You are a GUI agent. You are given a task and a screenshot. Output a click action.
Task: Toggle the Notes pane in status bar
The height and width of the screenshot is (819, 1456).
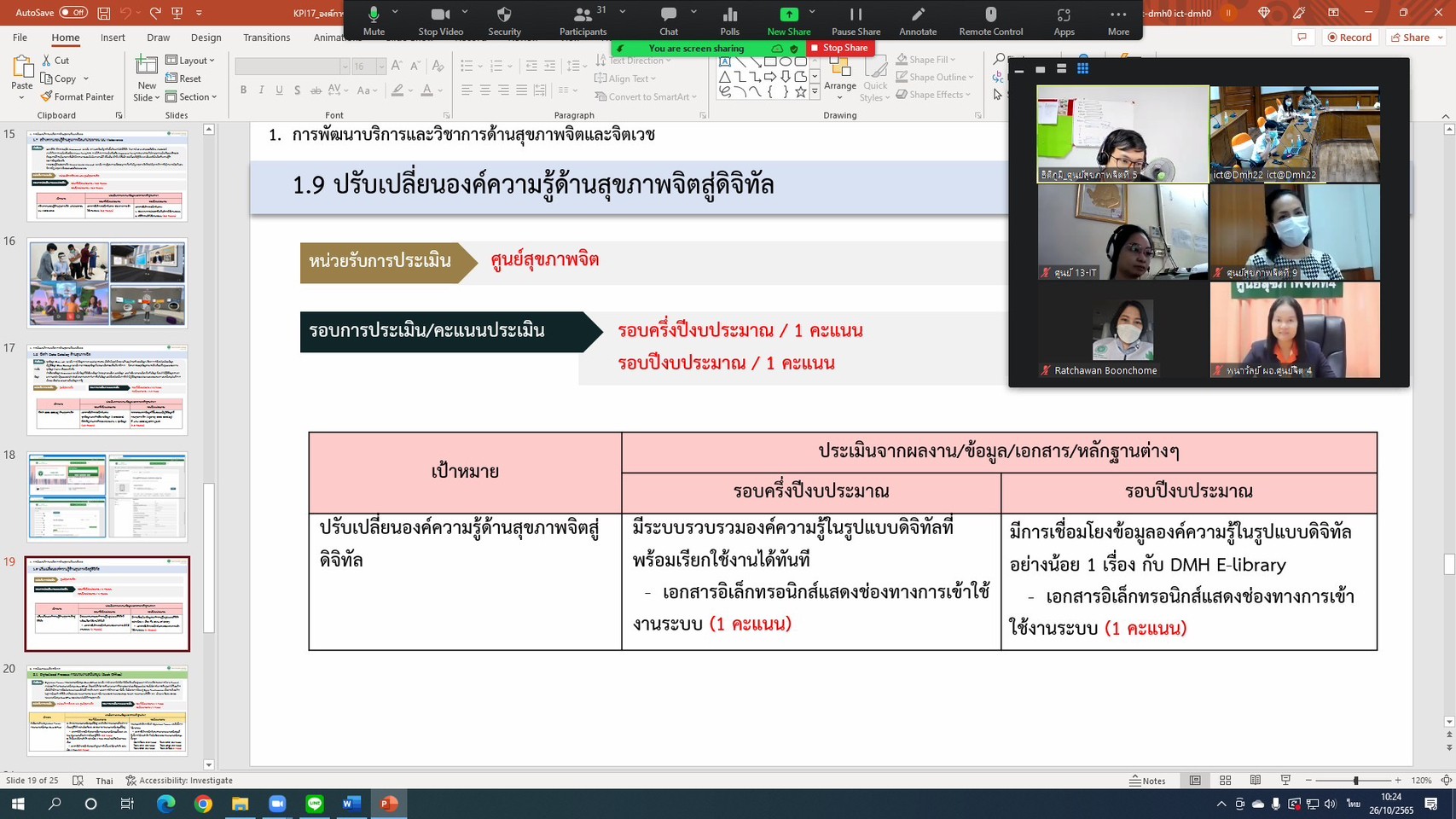(1147, 781)
